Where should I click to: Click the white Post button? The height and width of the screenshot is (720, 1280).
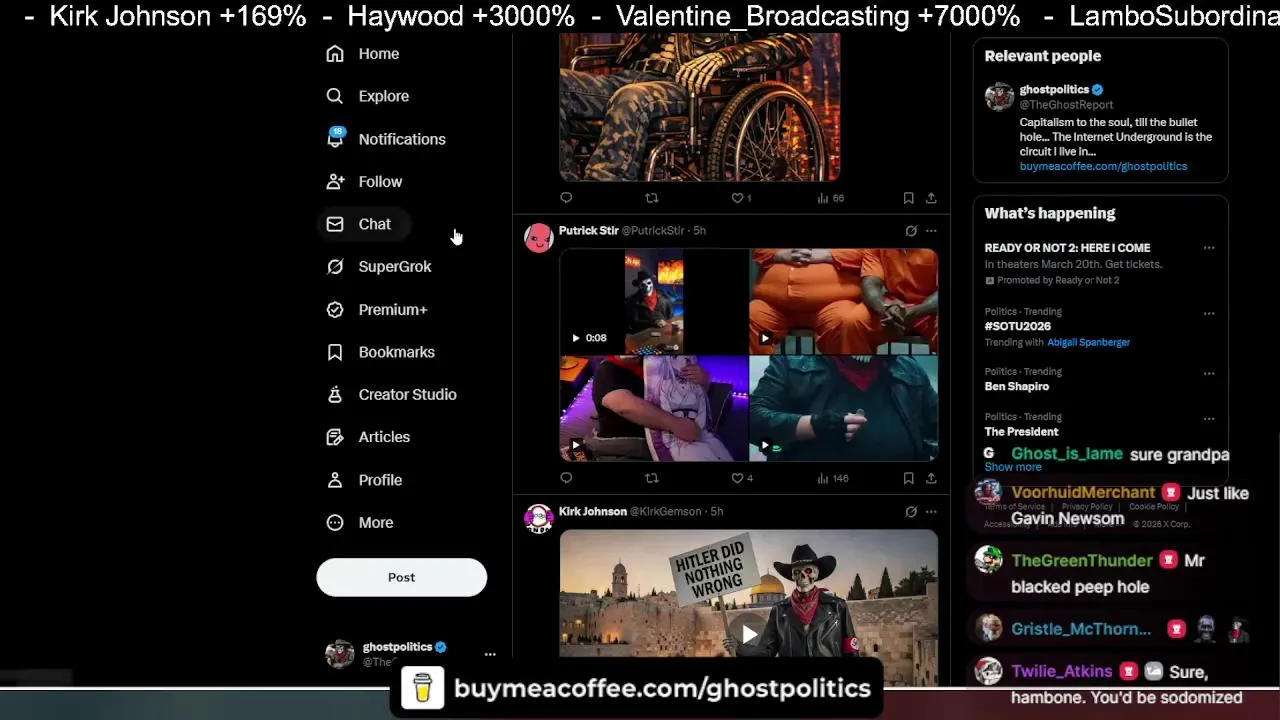pos(401,577)
